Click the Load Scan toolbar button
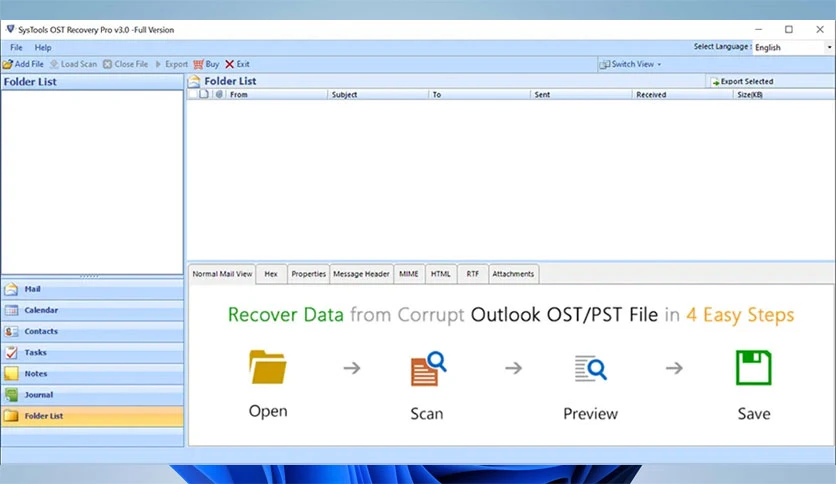The image size is (836, 484). click(74, 64)
